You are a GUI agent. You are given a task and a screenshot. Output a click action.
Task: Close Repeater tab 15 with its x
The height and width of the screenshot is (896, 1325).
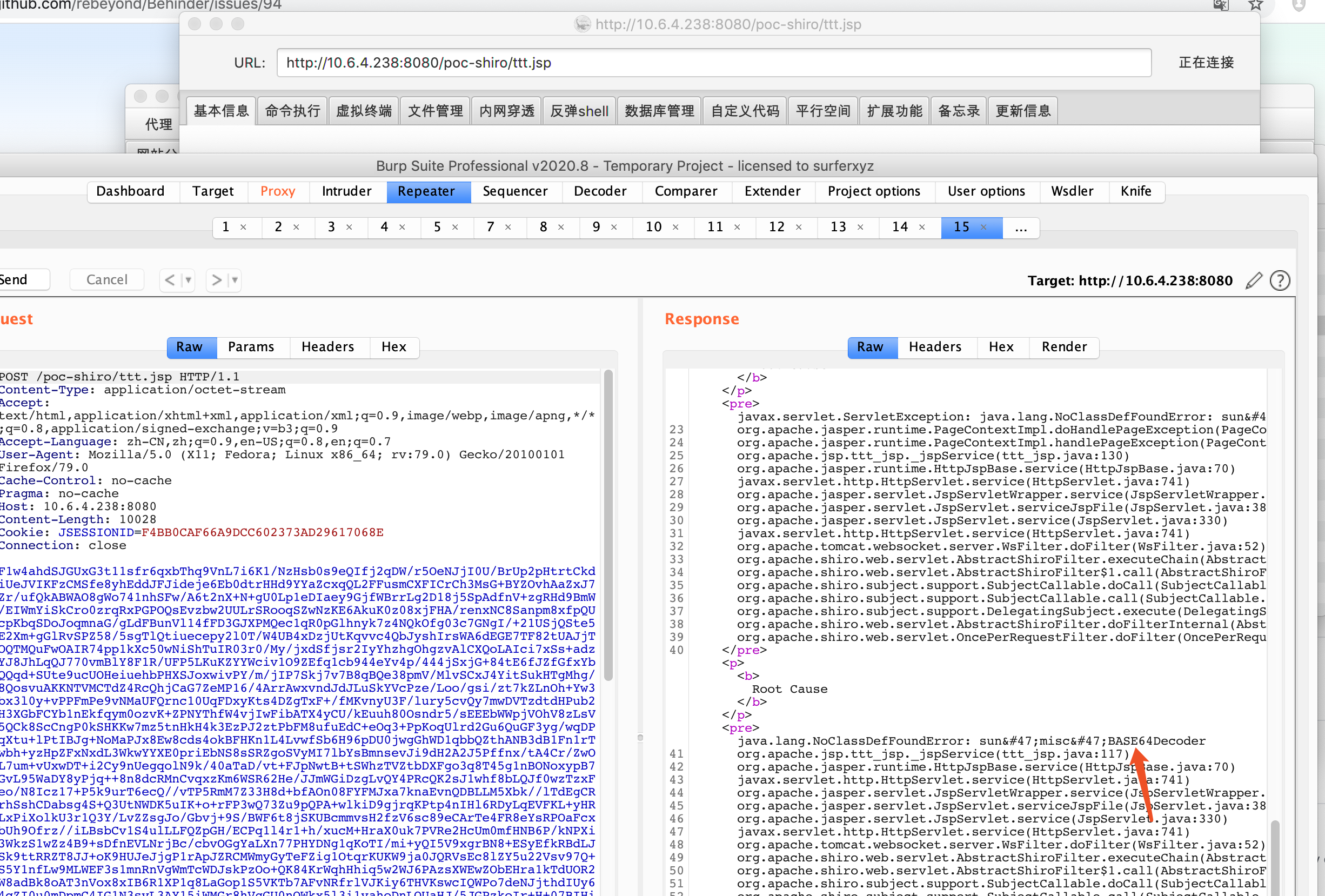coord(985,227)
